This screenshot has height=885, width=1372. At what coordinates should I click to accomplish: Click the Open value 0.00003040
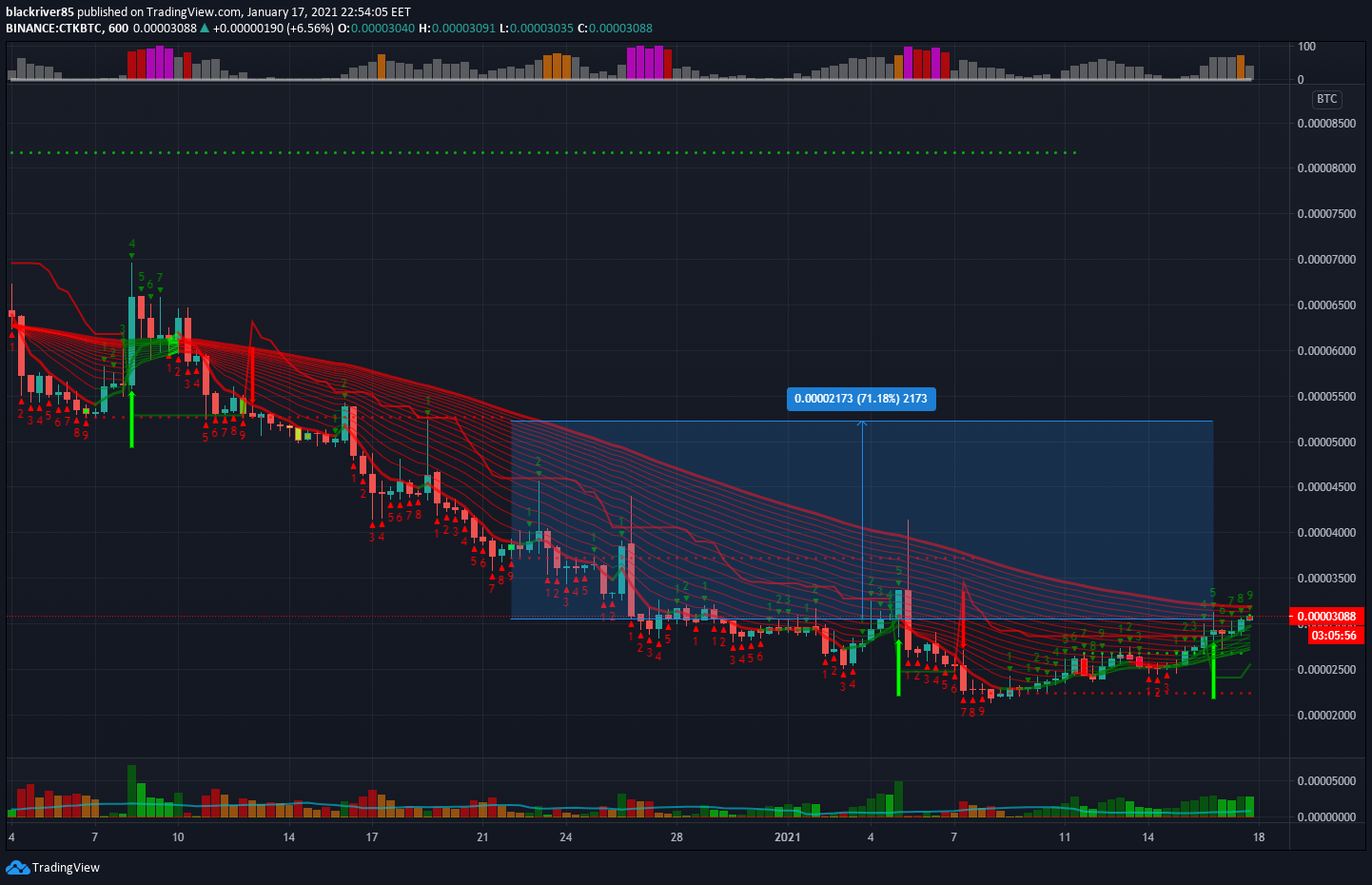382,29
